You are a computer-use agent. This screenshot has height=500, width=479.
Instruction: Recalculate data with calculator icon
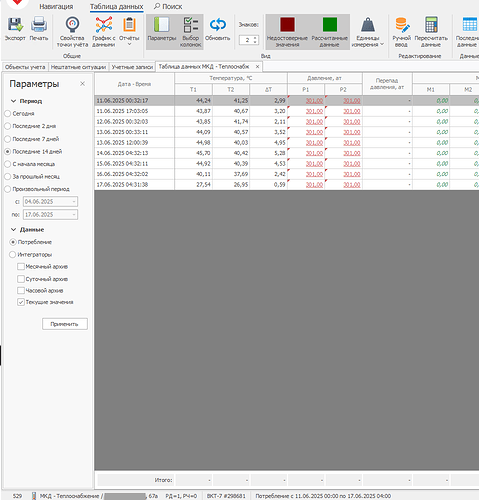coord(431,32)
